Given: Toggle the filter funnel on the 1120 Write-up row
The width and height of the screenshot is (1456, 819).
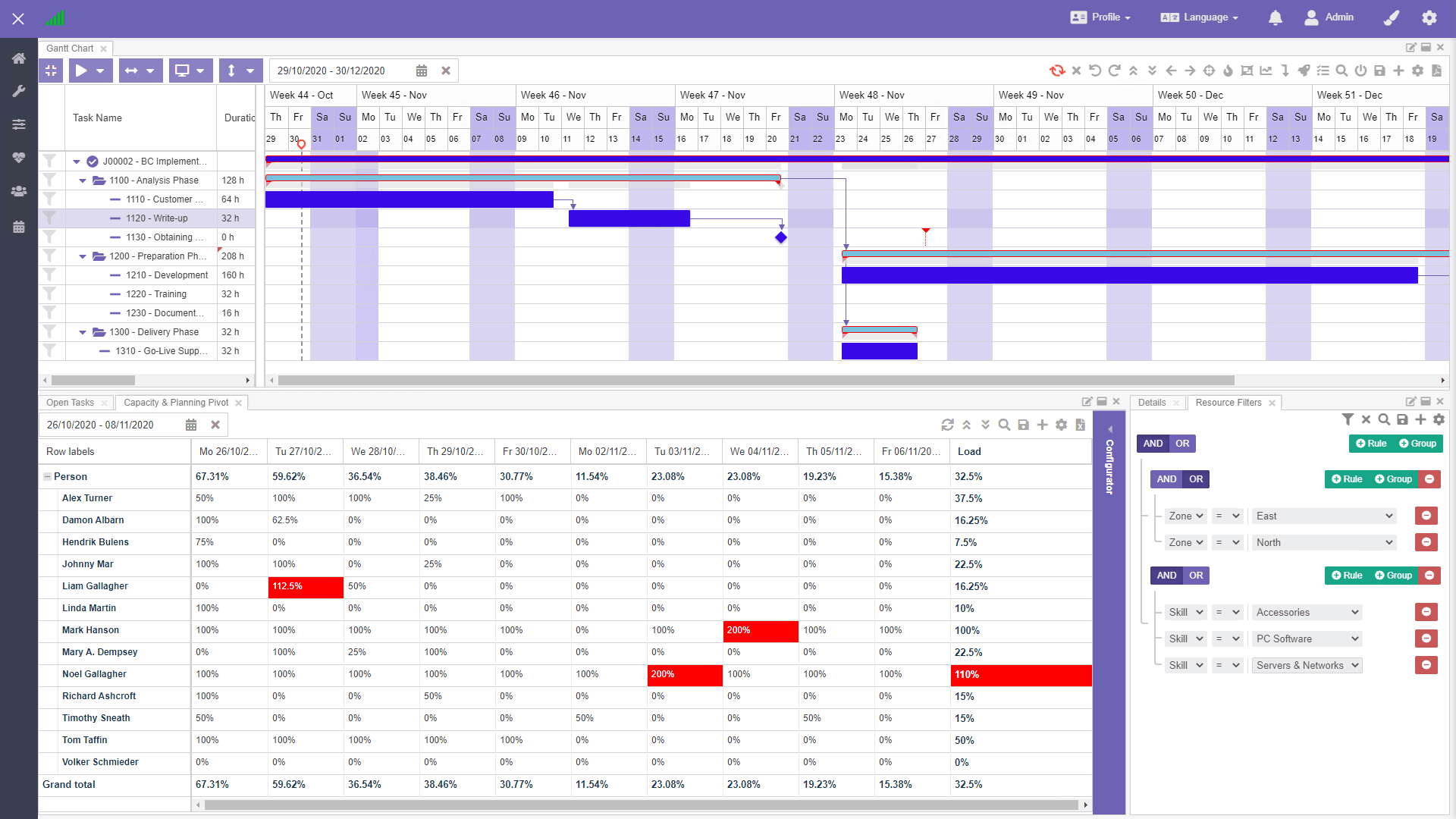Looking at the screenshot, I should click(x=49, y=218).
